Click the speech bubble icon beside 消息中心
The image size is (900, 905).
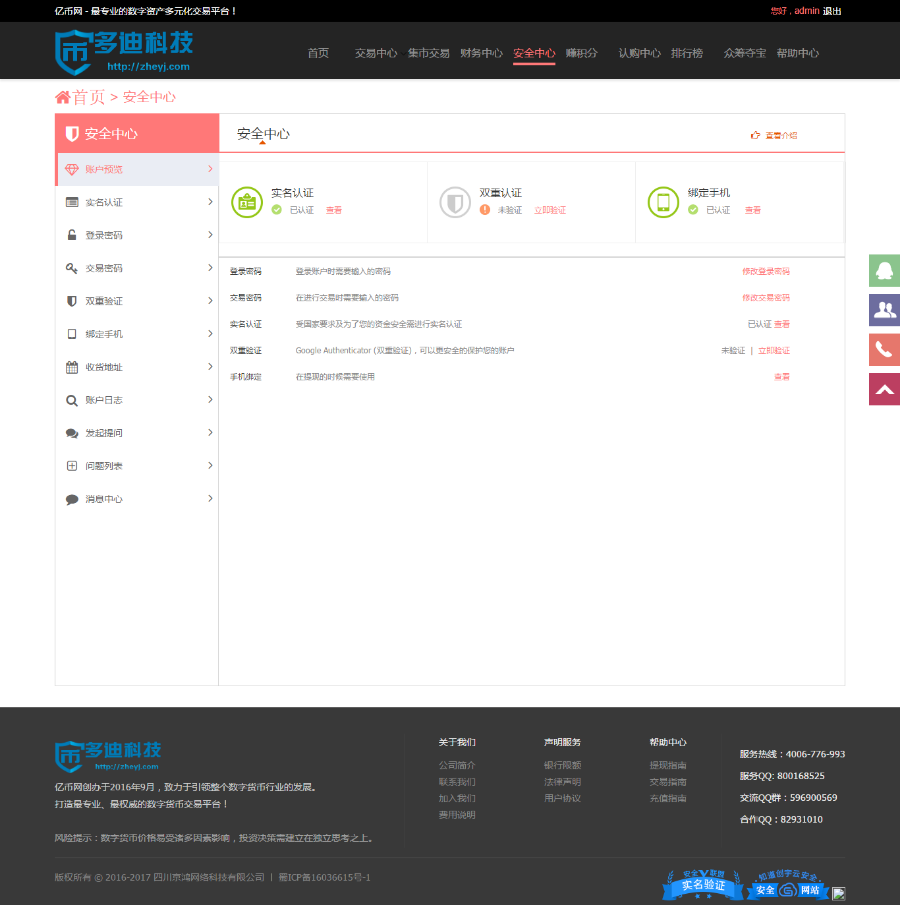pyautogui.click(x=72, y=499)
